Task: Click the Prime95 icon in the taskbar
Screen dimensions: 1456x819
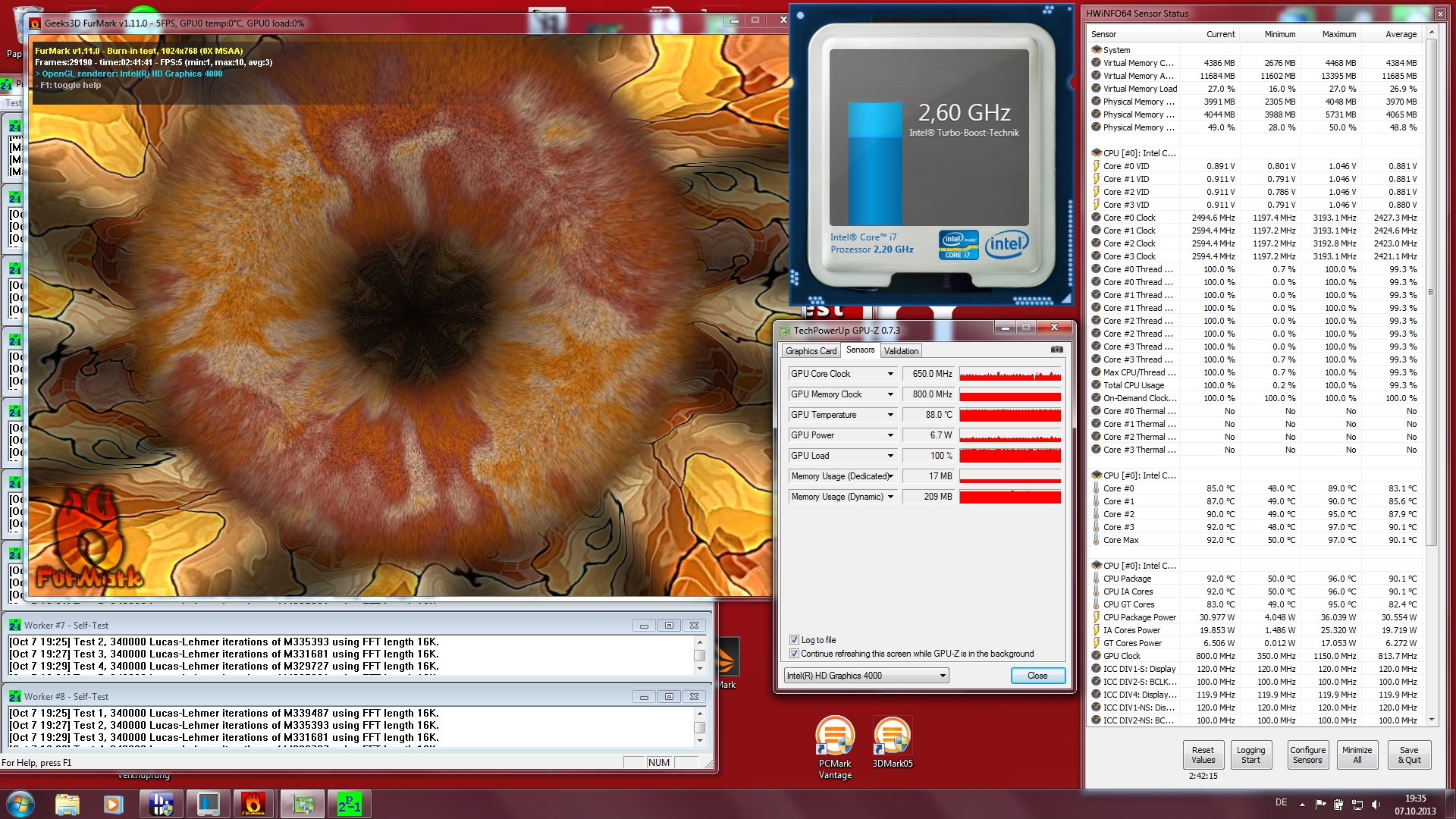Action: click(x=349, y=804)
